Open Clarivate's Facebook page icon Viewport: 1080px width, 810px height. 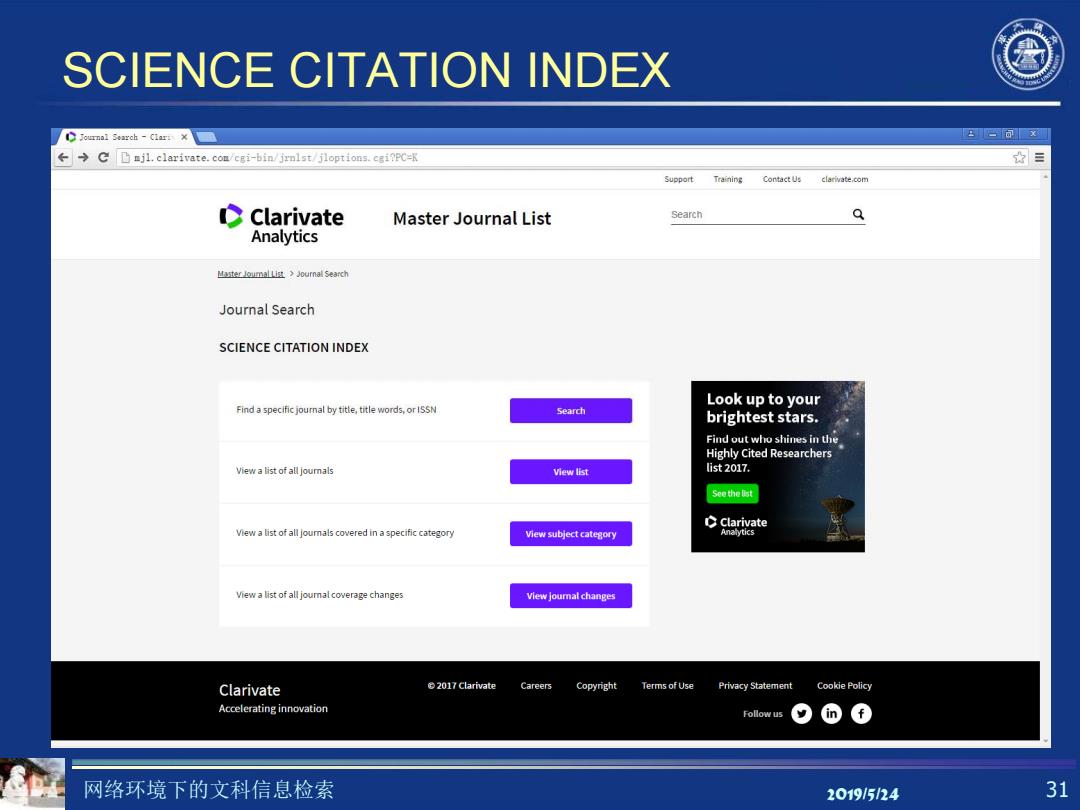point(861,714)
